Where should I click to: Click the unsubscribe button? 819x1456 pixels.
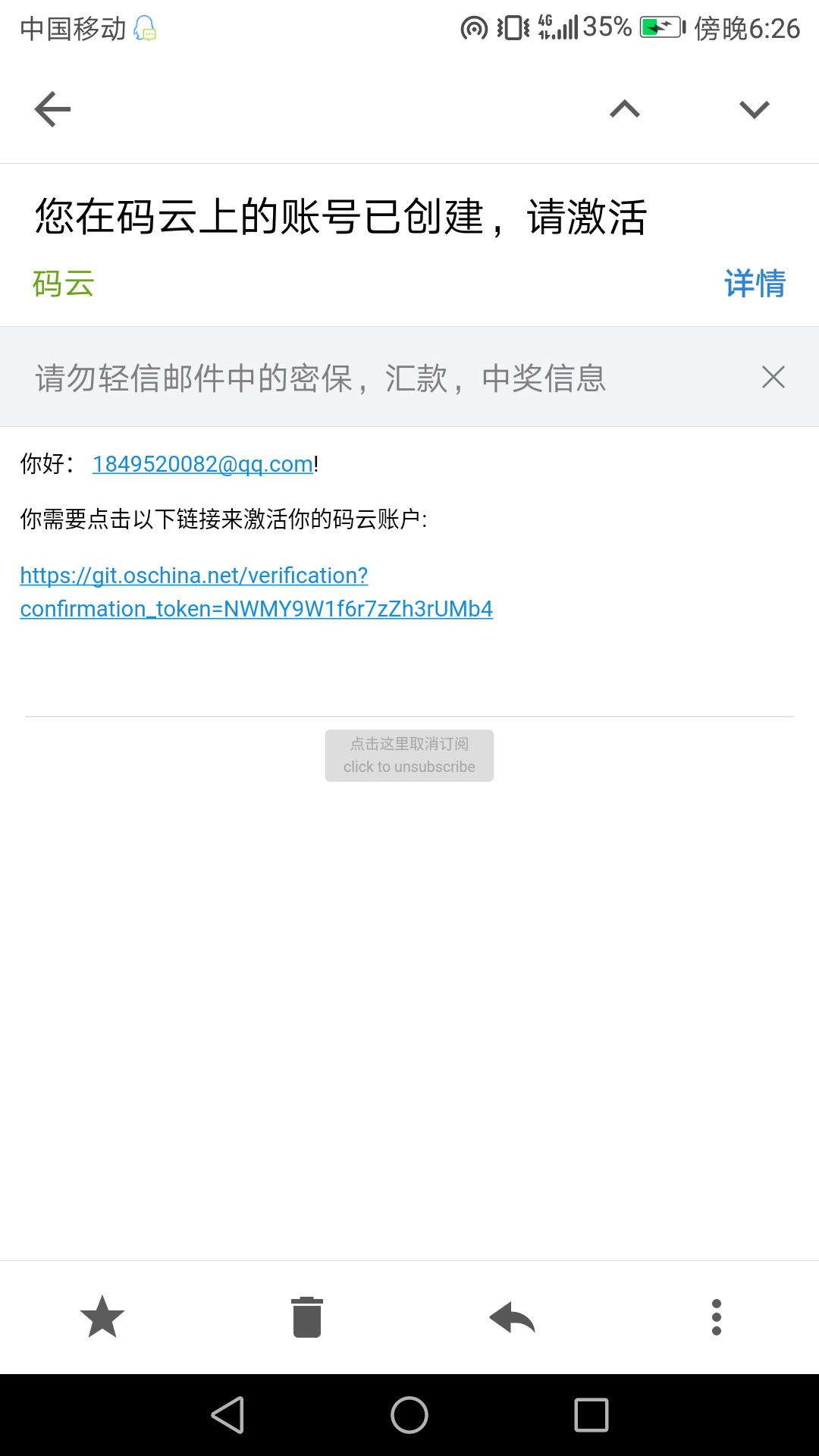tap(409, 755)
